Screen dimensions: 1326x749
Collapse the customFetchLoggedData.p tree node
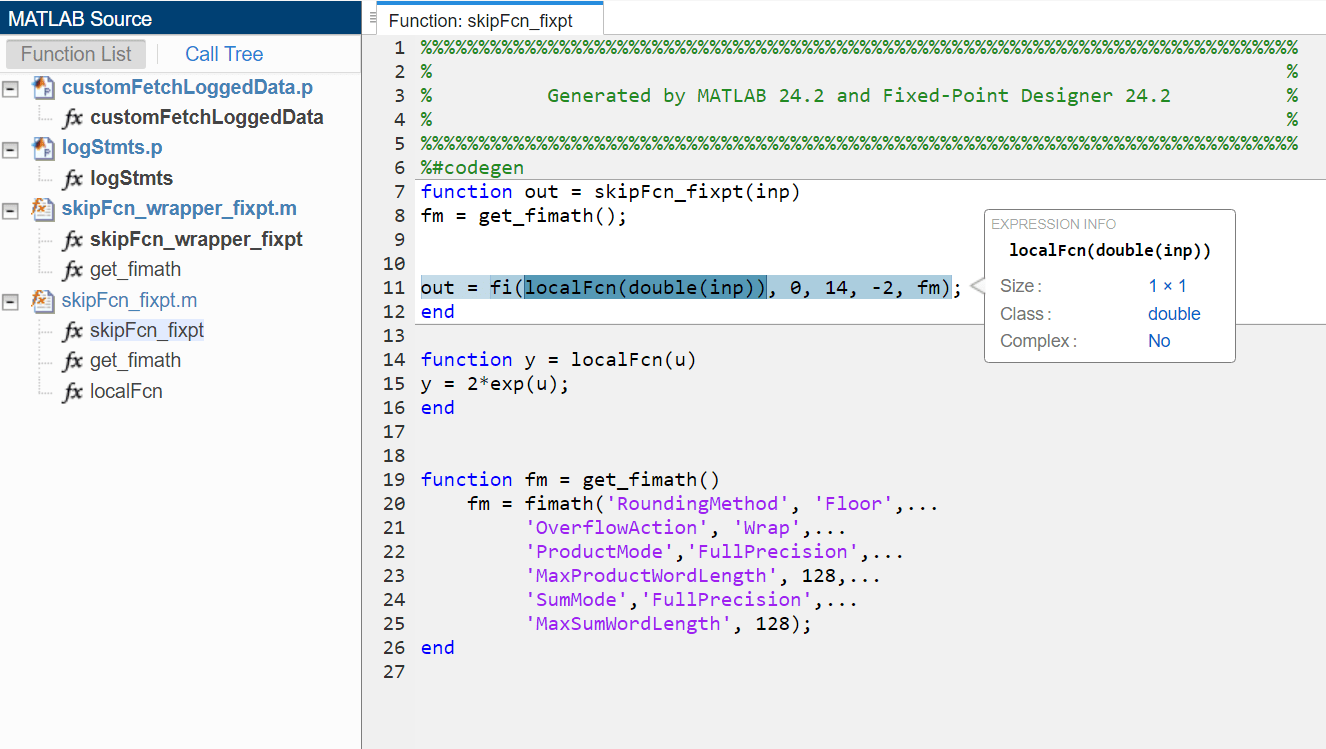[x=11, y=88]
